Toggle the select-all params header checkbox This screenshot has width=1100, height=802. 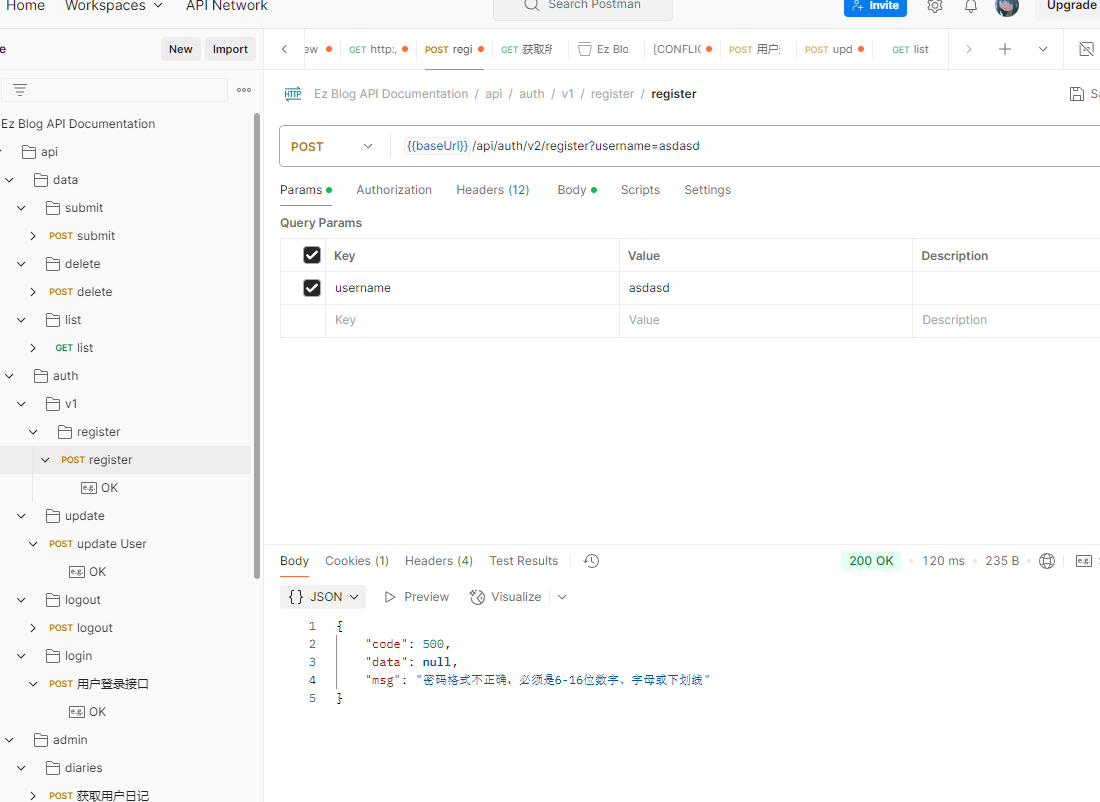[312, 256]
